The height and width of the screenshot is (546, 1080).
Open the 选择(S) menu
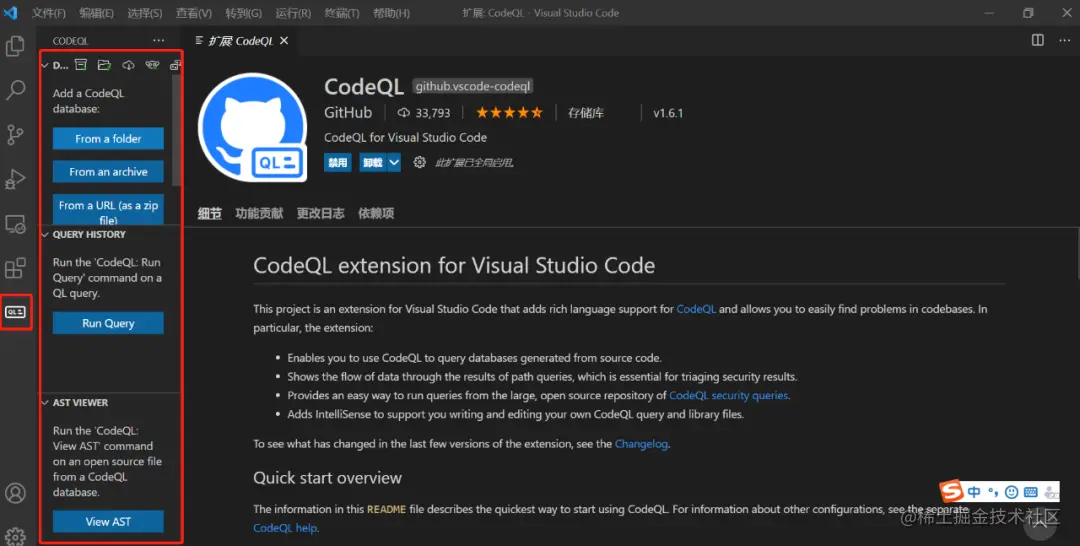[x=145, y=13]
